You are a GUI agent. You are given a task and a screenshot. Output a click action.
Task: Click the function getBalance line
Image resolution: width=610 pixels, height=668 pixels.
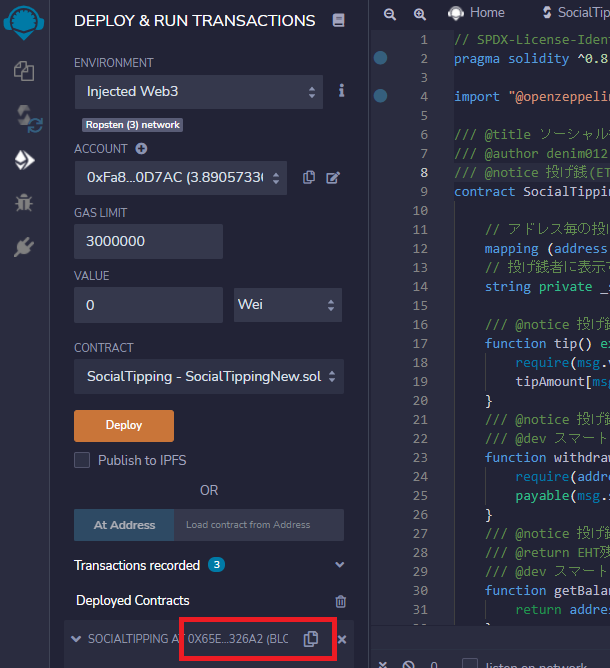point(547,590)
